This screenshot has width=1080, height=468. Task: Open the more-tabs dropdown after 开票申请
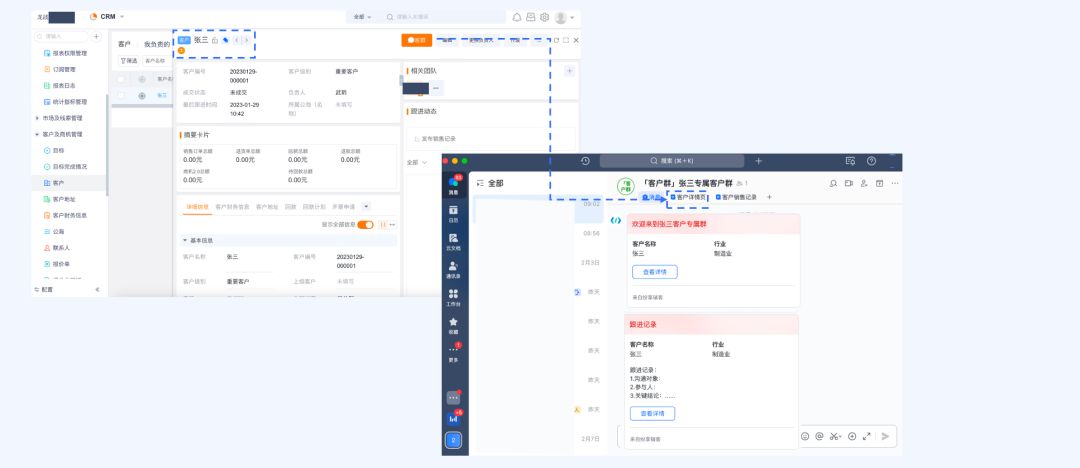click(366, 206)
